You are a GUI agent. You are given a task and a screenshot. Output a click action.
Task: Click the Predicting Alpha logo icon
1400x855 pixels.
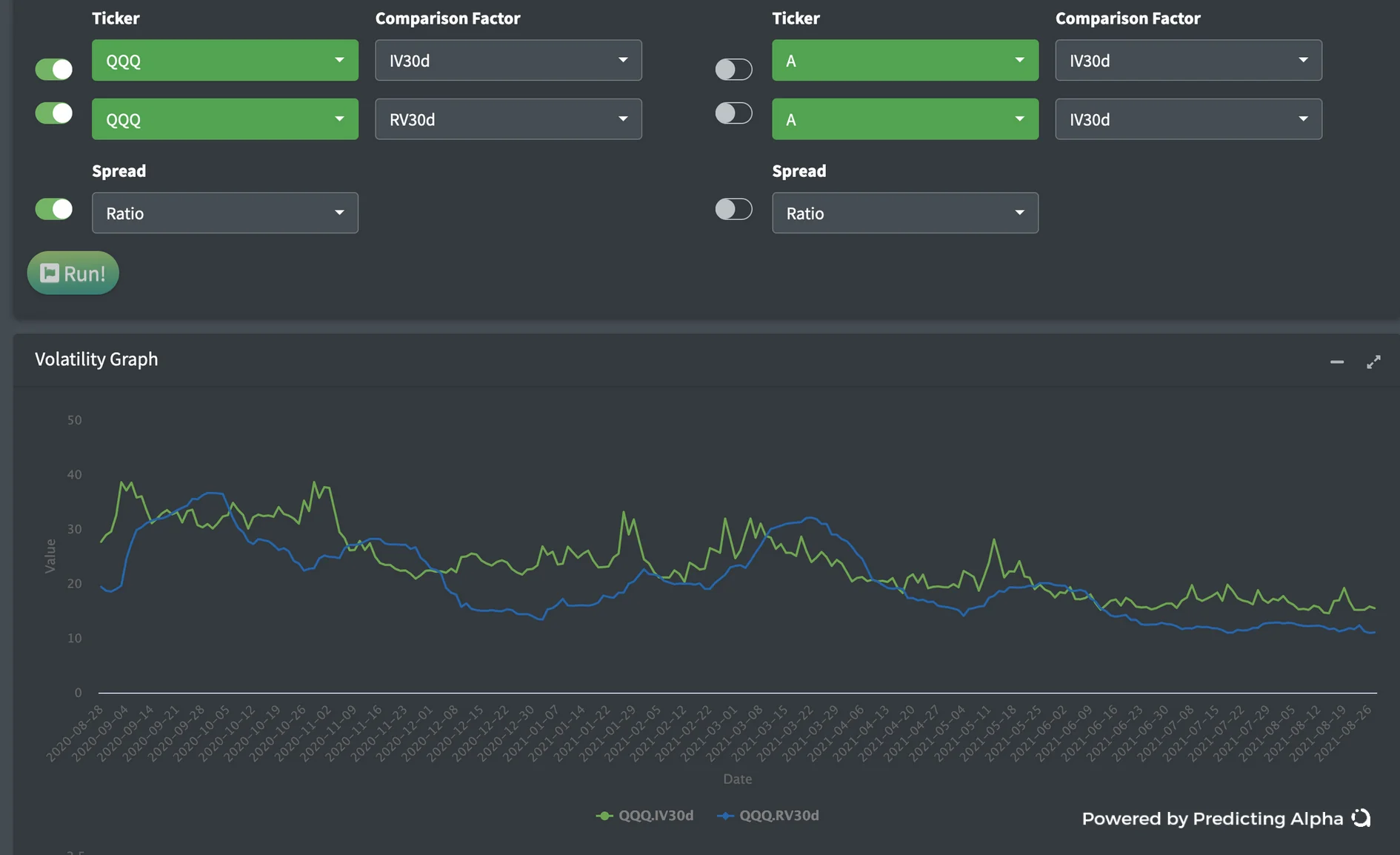point(1361,818)
